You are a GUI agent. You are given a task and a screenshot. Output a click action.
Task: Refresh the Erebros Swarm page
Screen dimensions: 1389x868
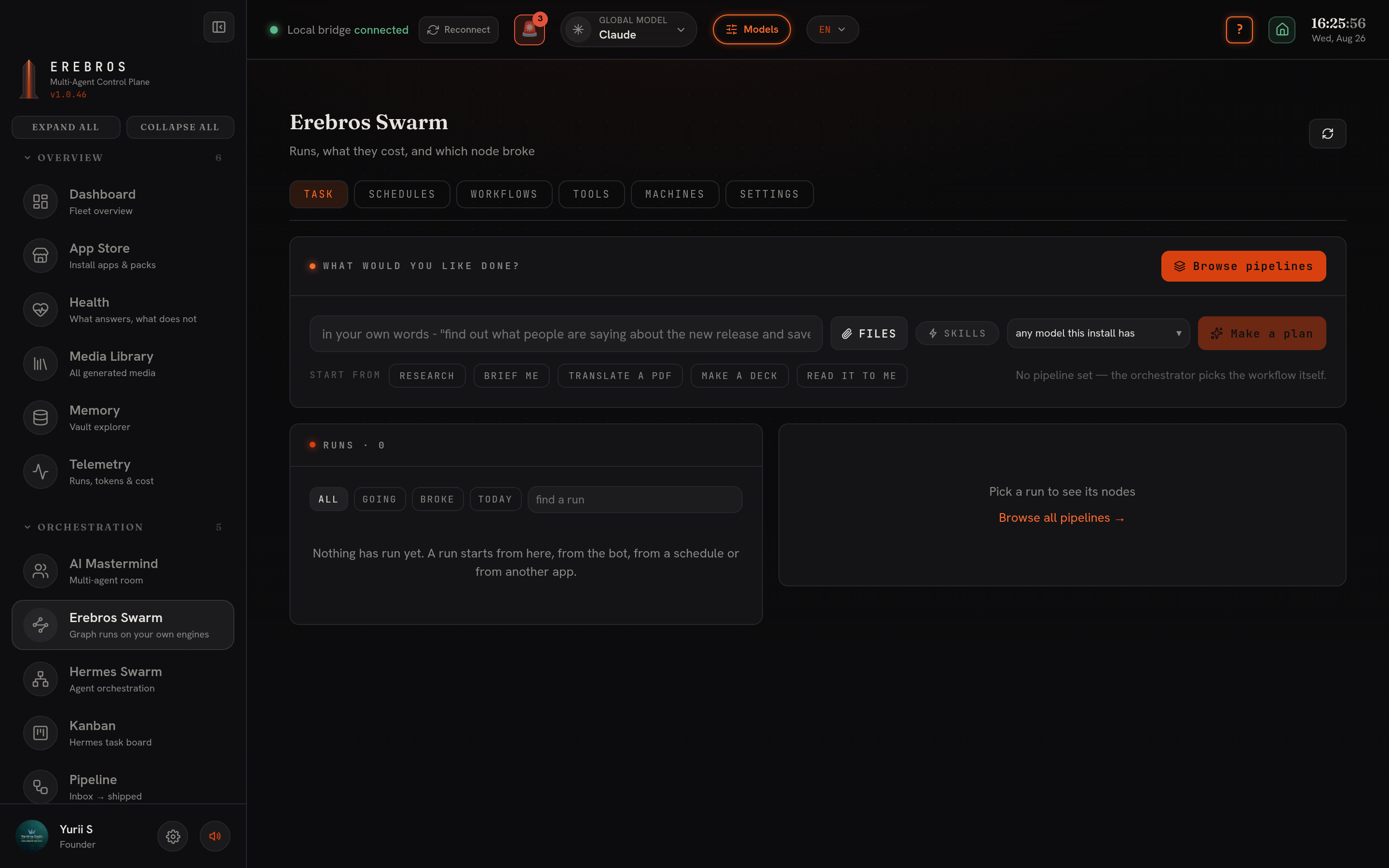coord(1327,134)
